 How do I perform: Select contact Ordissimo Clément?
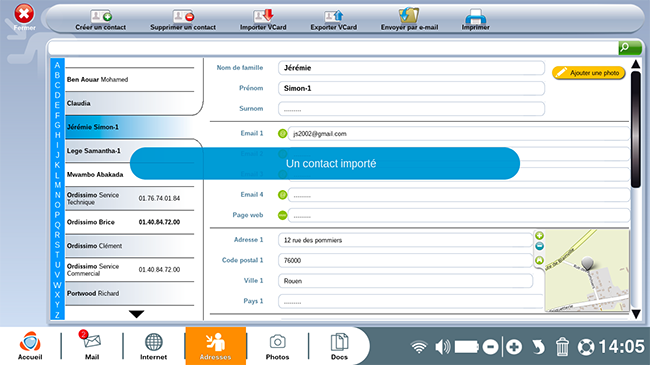click(x=130, y=246)
